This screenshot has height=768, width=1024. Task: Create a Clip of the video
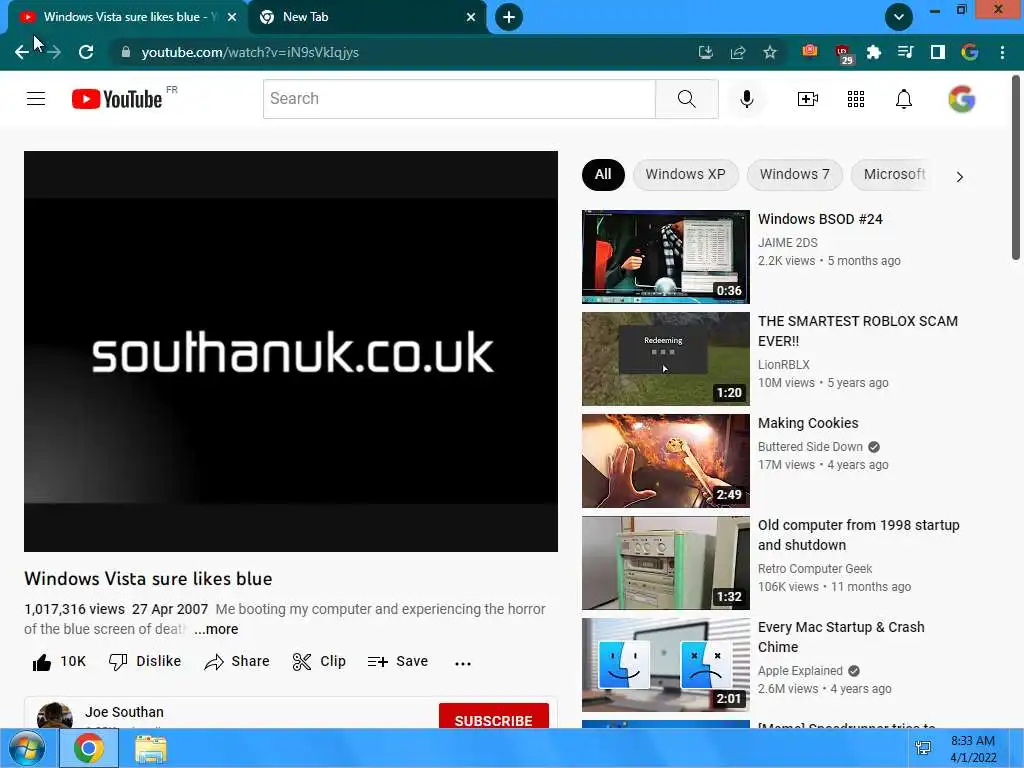(x=319, y=662)
